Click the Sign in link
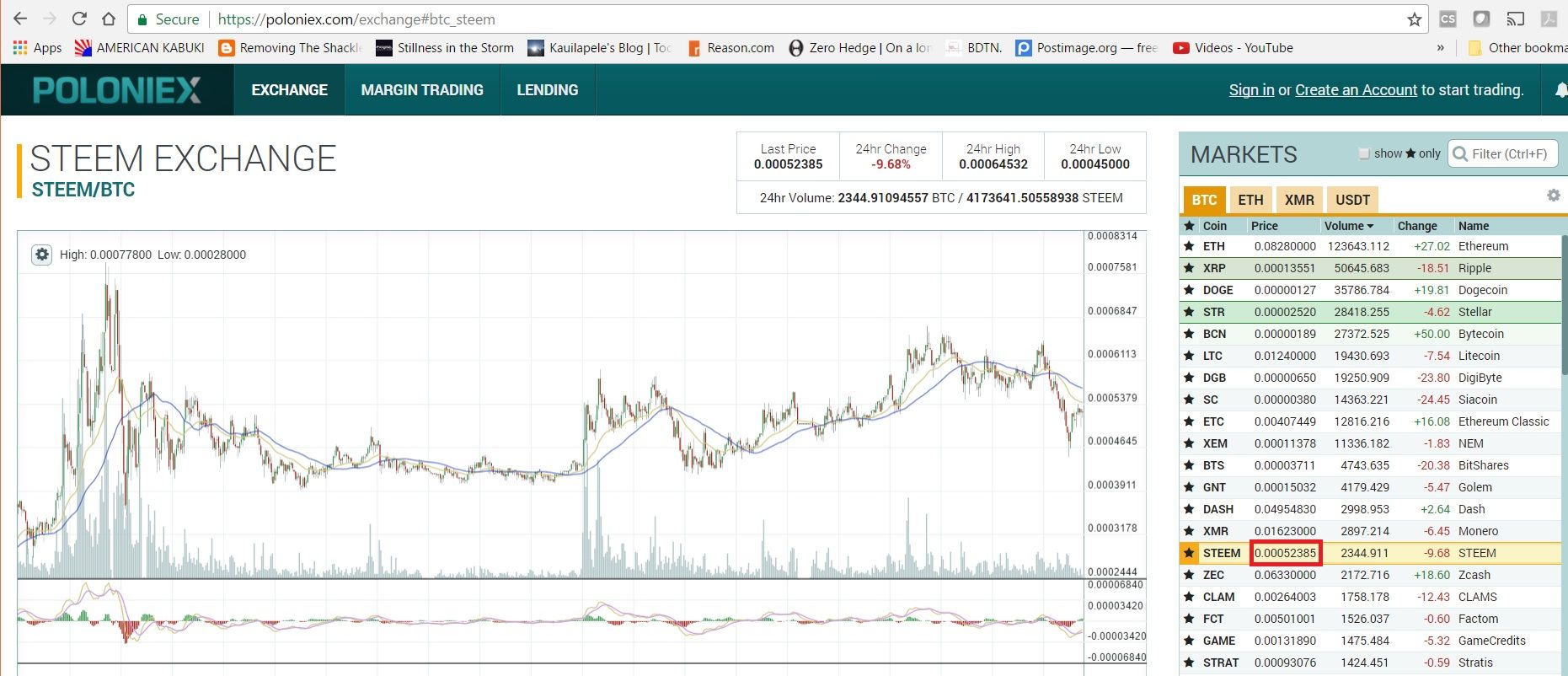Screen dimensions: 1568x676 point(1251,90)
